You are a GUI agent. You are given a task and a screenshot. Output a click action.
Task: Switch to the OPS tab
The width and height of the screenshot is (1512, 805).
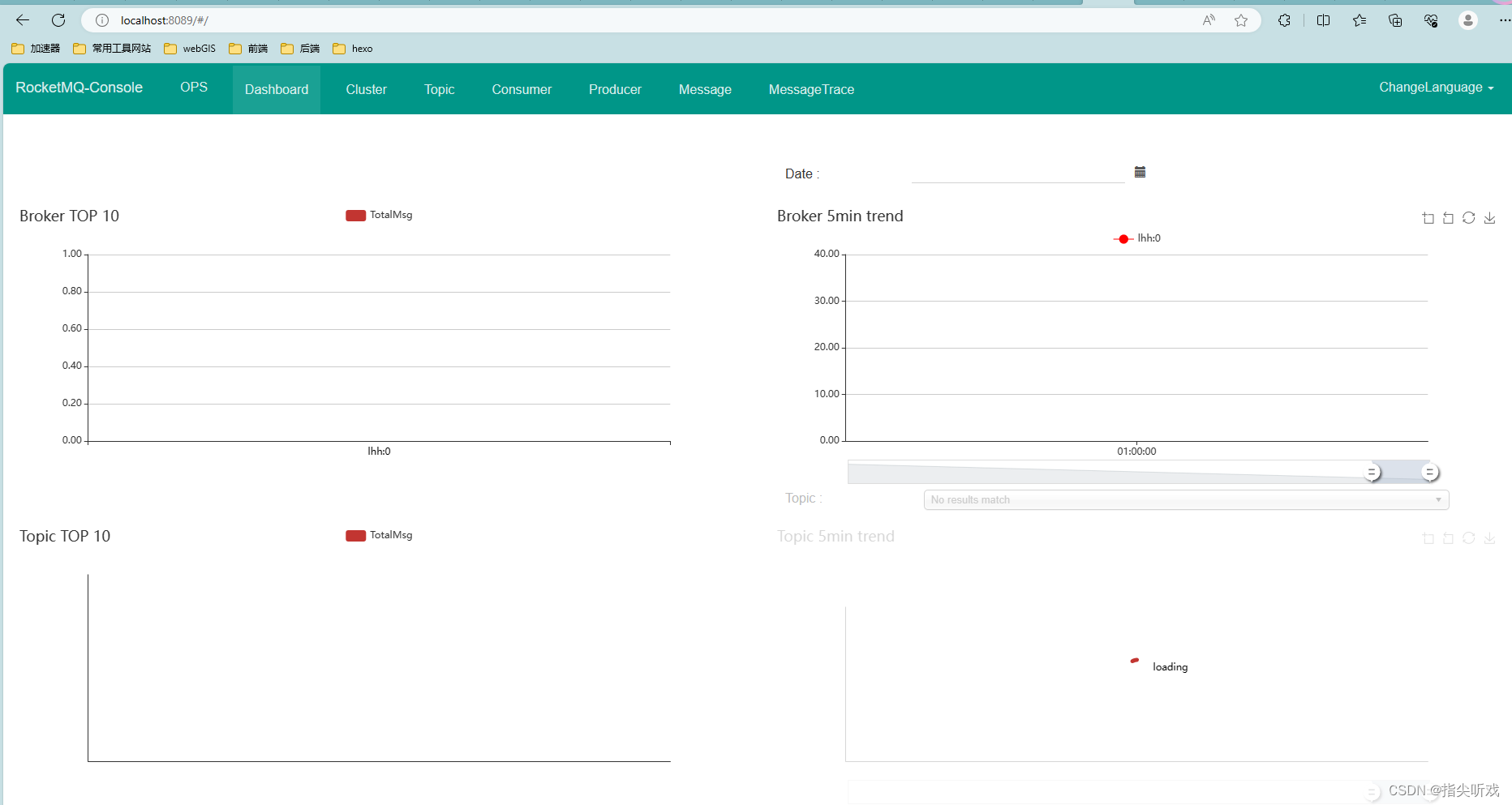194,88
